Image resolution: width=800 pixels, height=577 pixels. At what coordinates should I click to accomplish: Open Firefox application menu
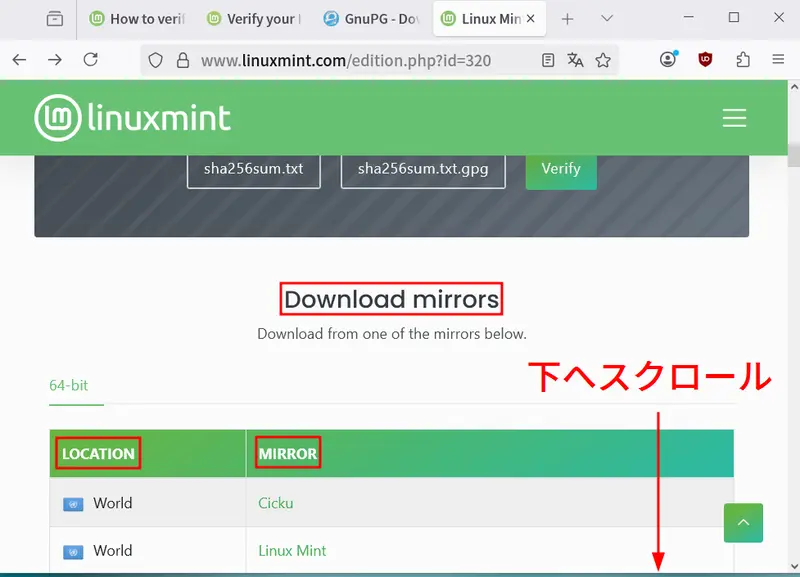point(778,60)
